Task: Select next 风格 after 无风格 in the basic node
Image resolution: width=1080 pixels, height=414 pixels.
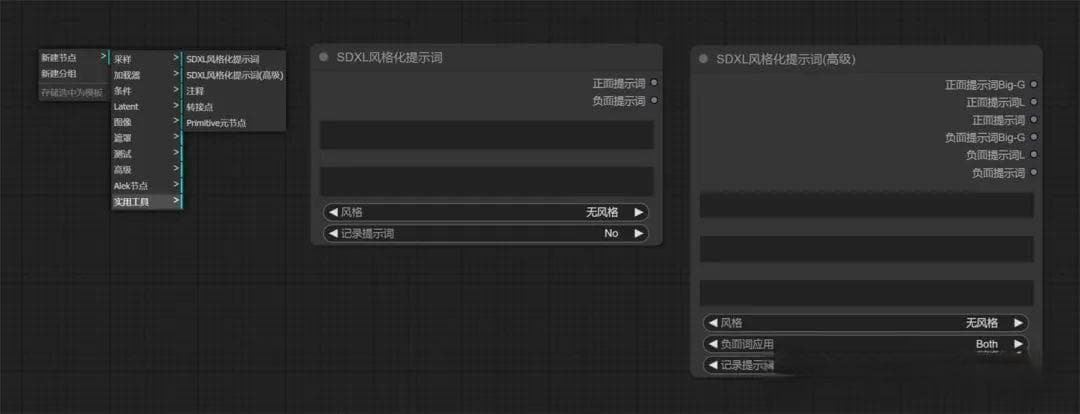Action: [638, 212]
